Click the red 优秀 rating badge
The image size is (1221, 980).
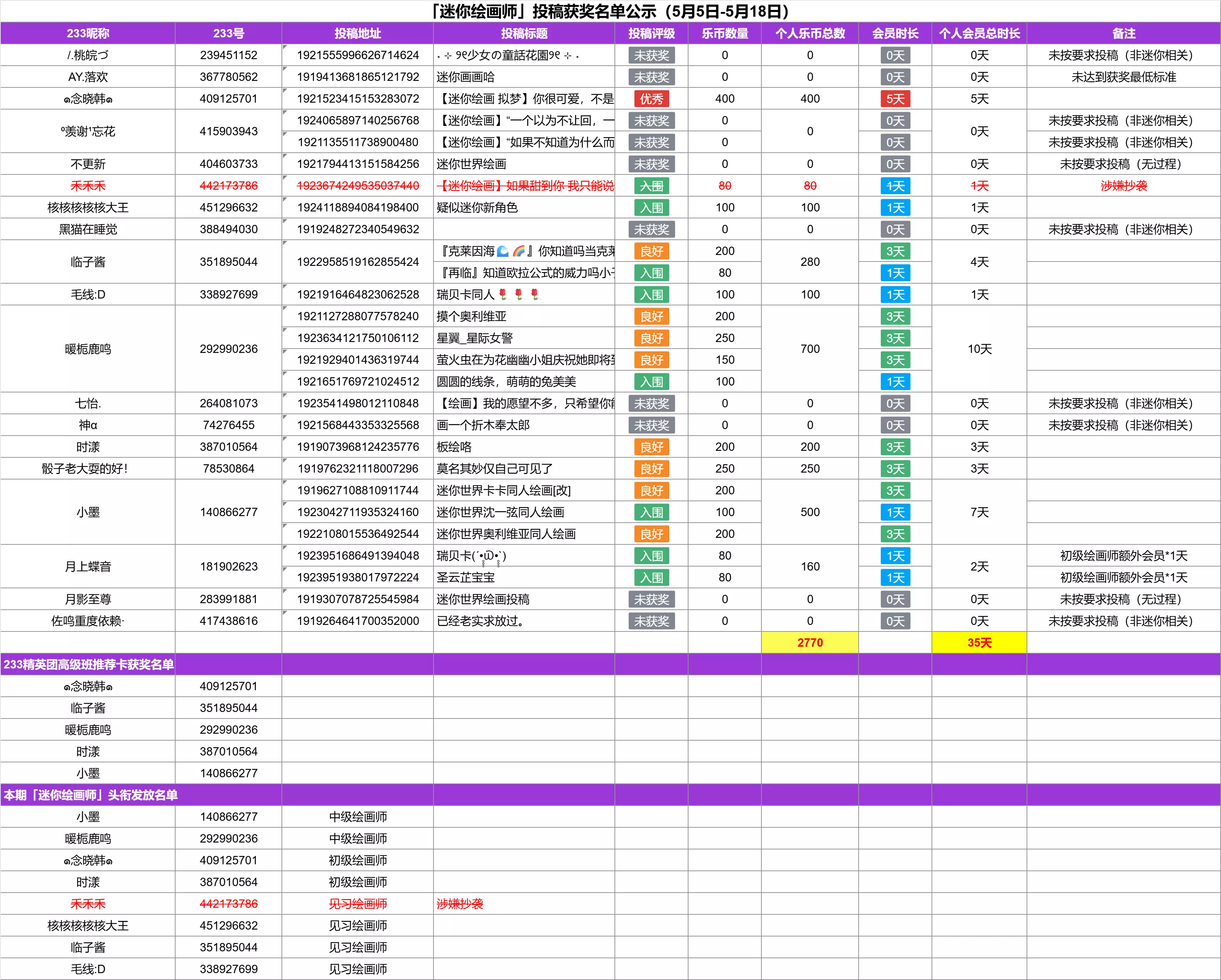651,99
